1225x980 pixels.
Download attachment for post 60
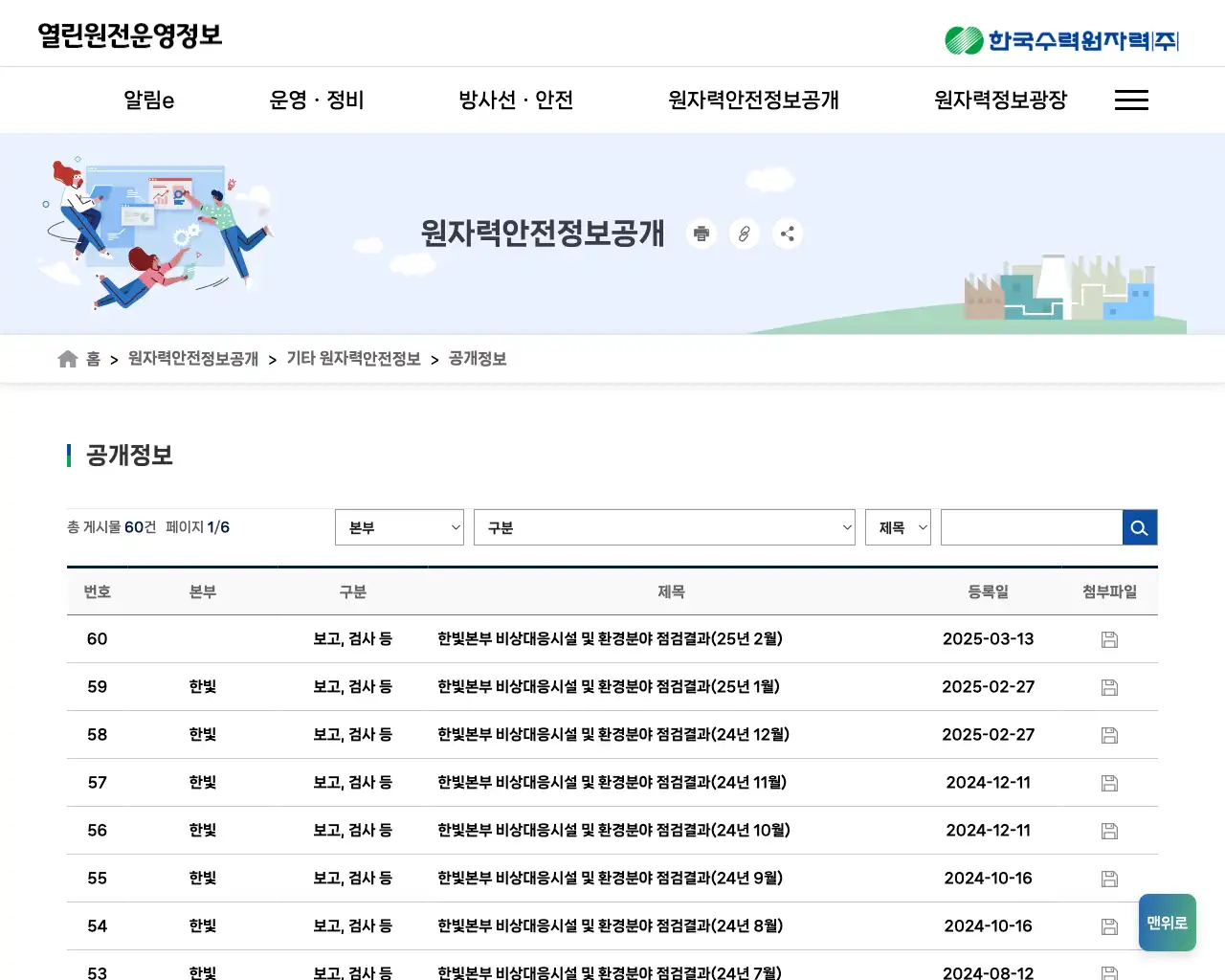[x=1109, y=639]
